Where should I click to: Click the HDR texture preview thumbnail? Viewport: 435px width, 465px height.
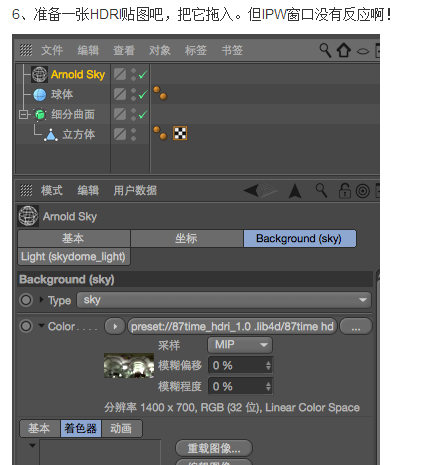[x=129, y=366]
